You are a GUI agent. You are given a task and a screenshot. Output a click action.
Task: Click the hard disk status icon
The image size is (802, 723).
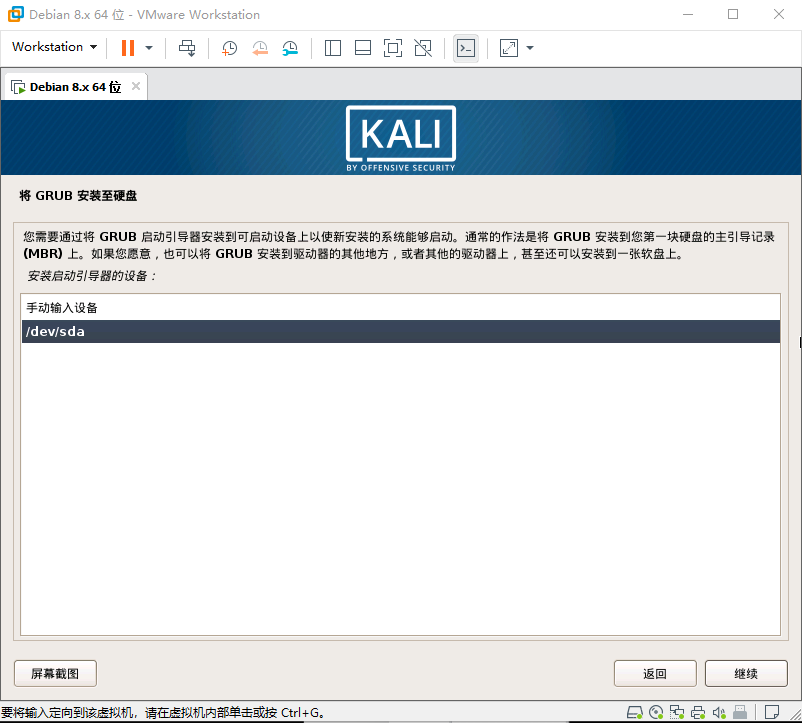pos(635,712)
